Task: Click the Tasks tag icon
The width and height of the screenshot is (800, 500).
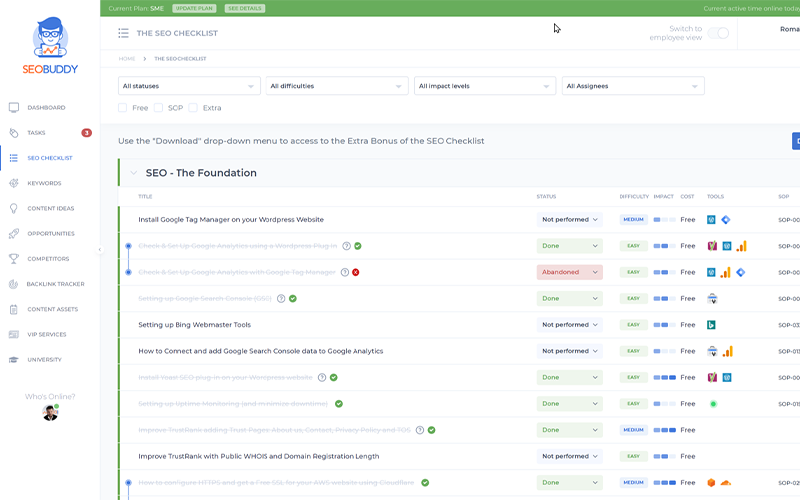Action: [14, 133]
